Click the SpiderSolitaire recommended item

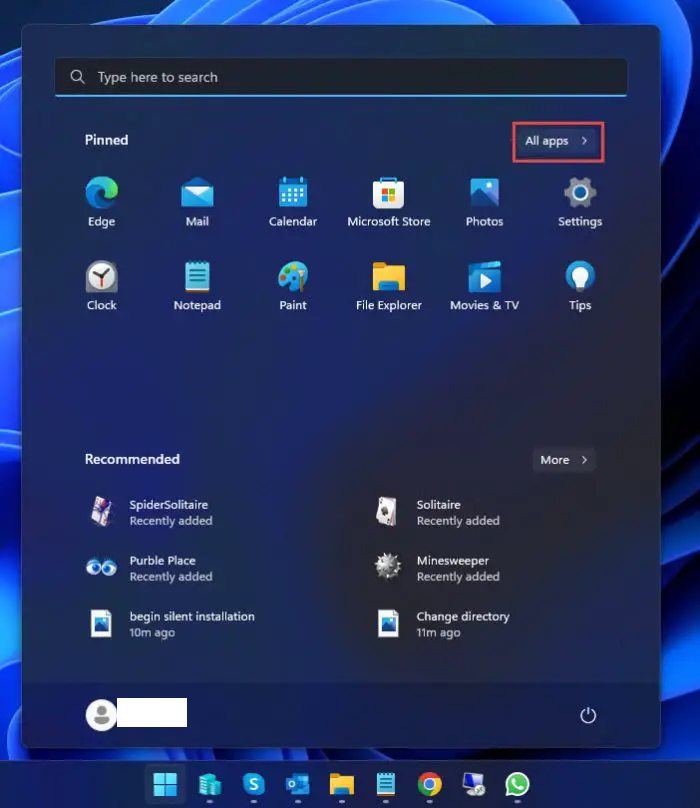click(149, 512)
